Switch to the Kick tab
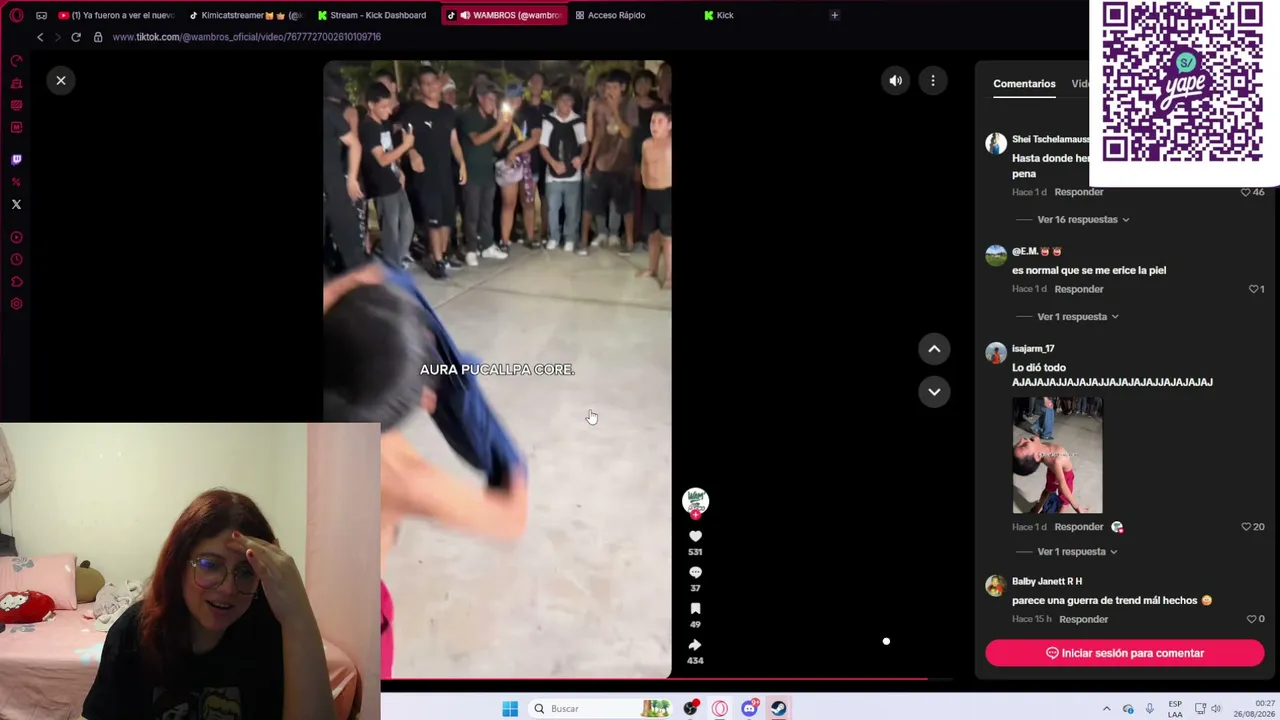Screen dimensions: 1280x720 pos(723,15)
